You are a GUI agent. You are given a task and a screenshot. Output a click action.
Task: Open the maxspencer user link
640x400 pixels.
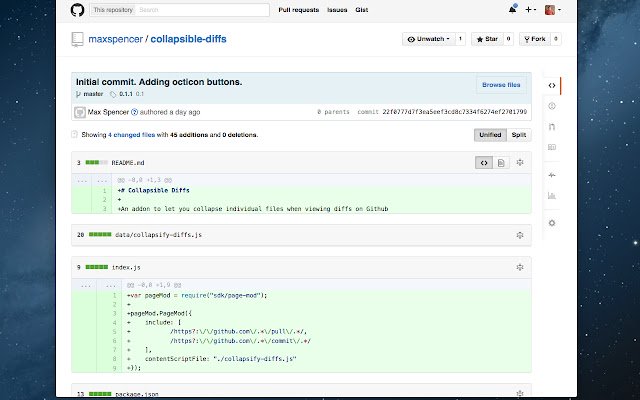coord(116,39)
